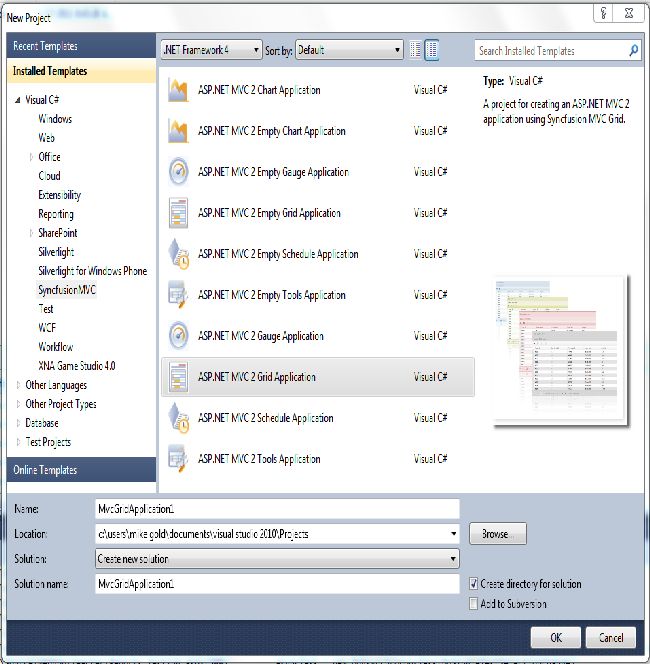Select Extensibility template category

59,195
